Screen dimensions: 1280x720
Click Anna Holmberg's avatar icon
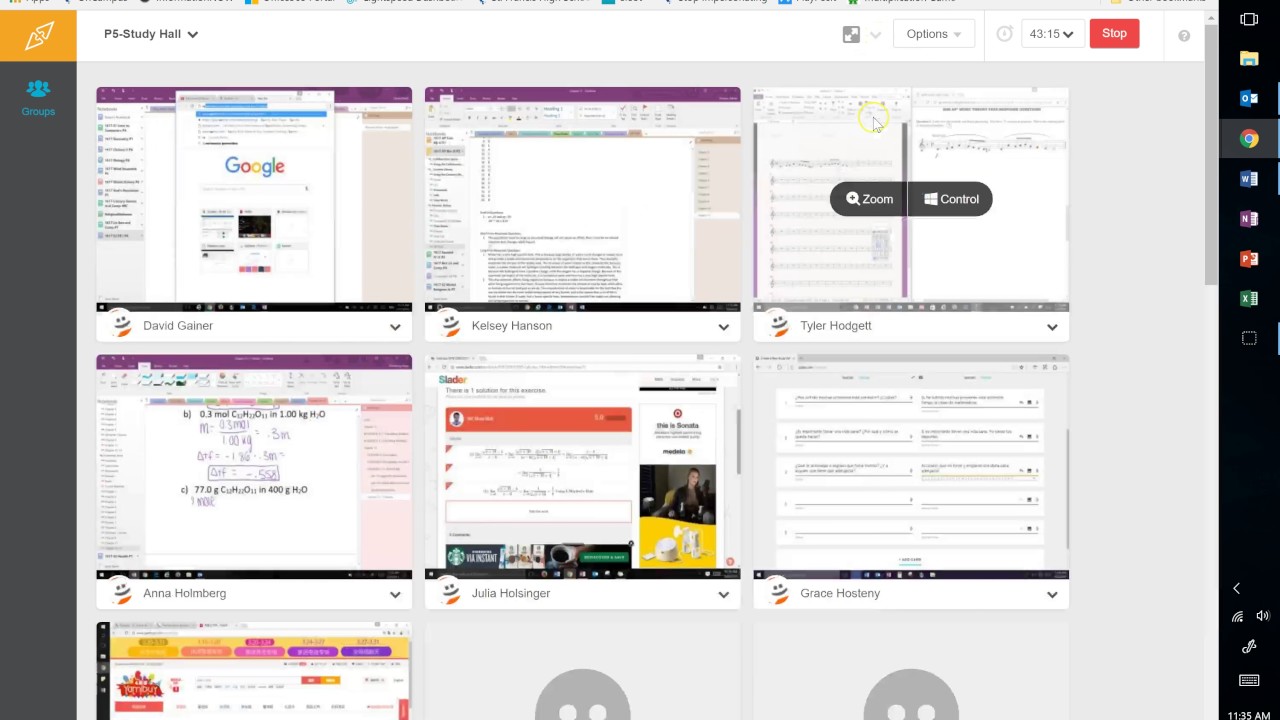coord(121,593)
